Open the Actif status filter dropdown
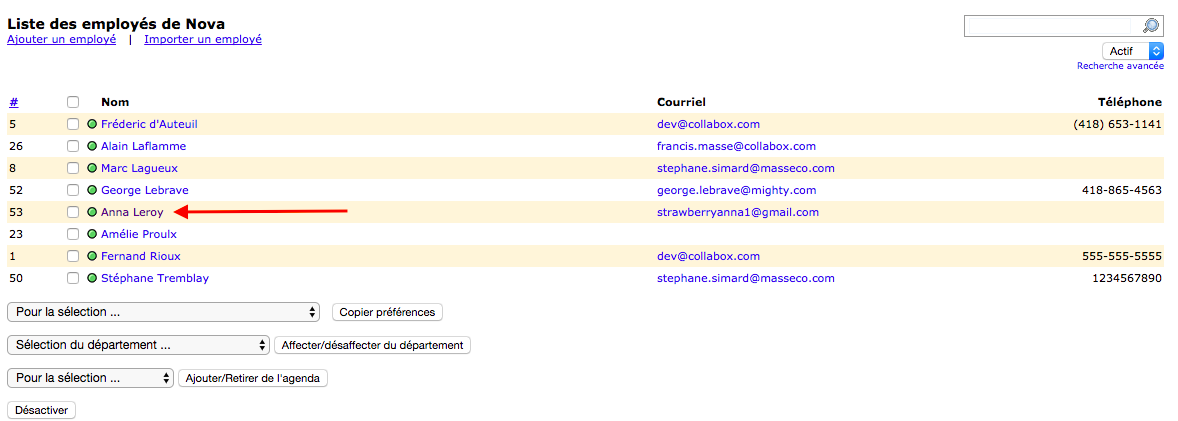 pos(1133,51)
